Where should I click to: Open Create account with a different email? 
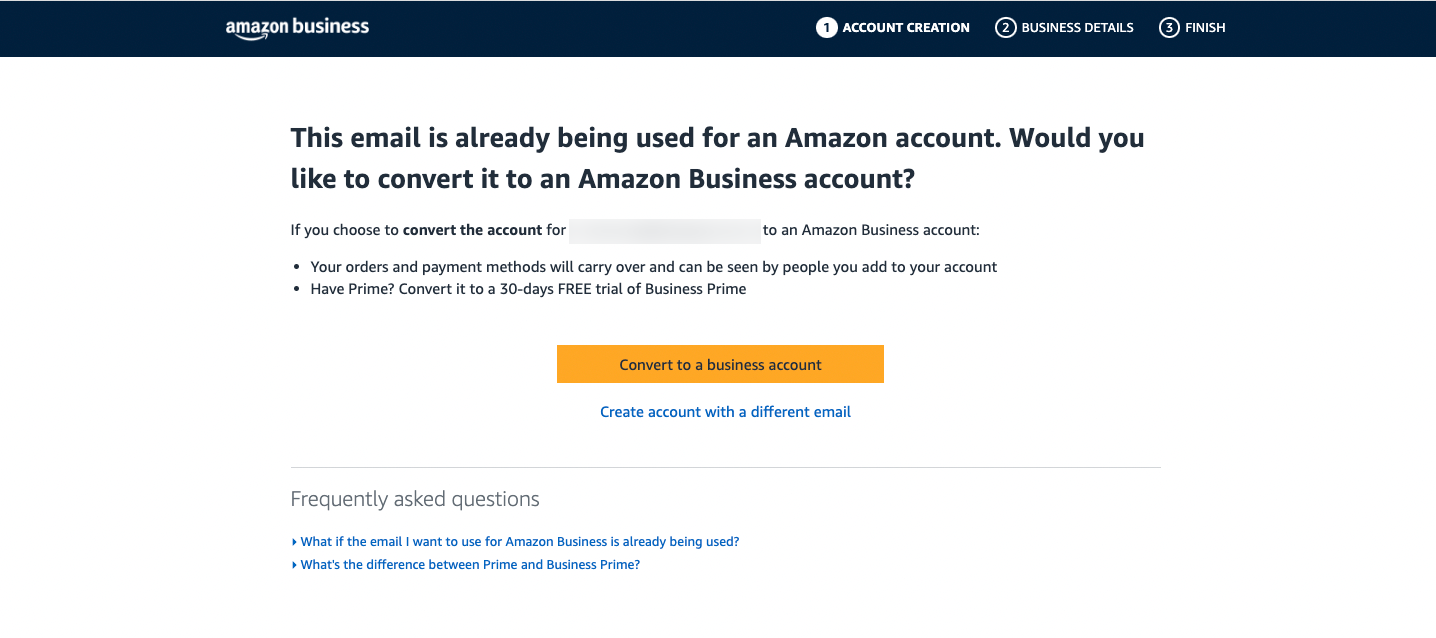click(725, 412)
